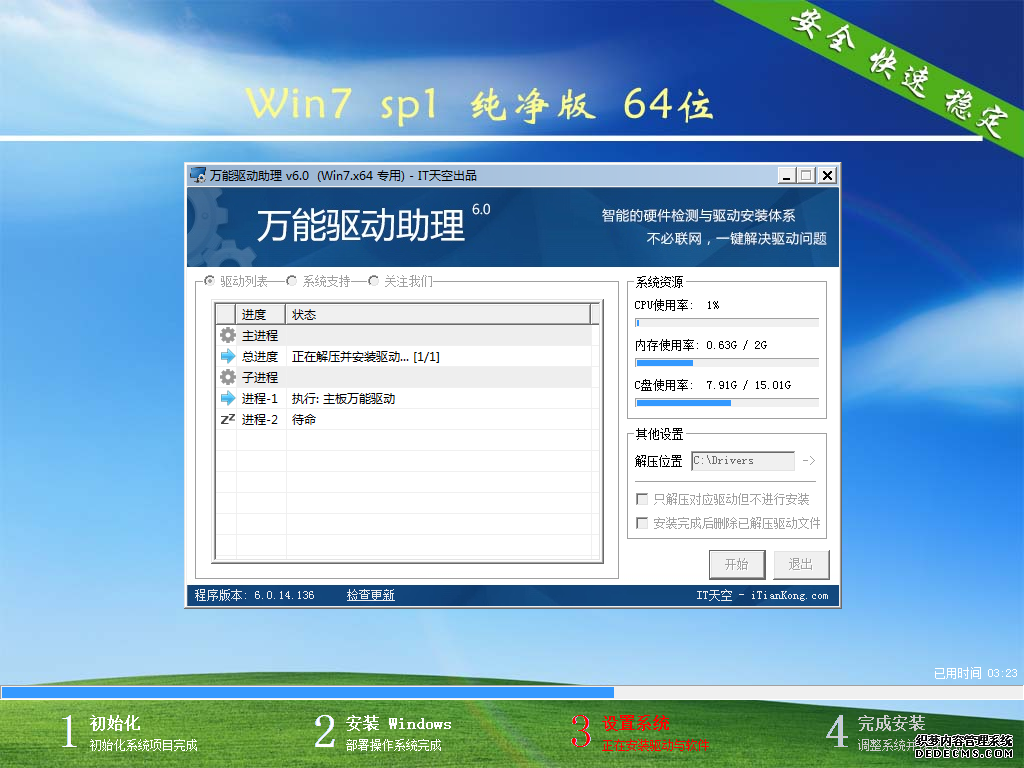Screen dimensions: 1024x768
Task: Click the 内存使用率 progress bar
Action: click(727, 362)
